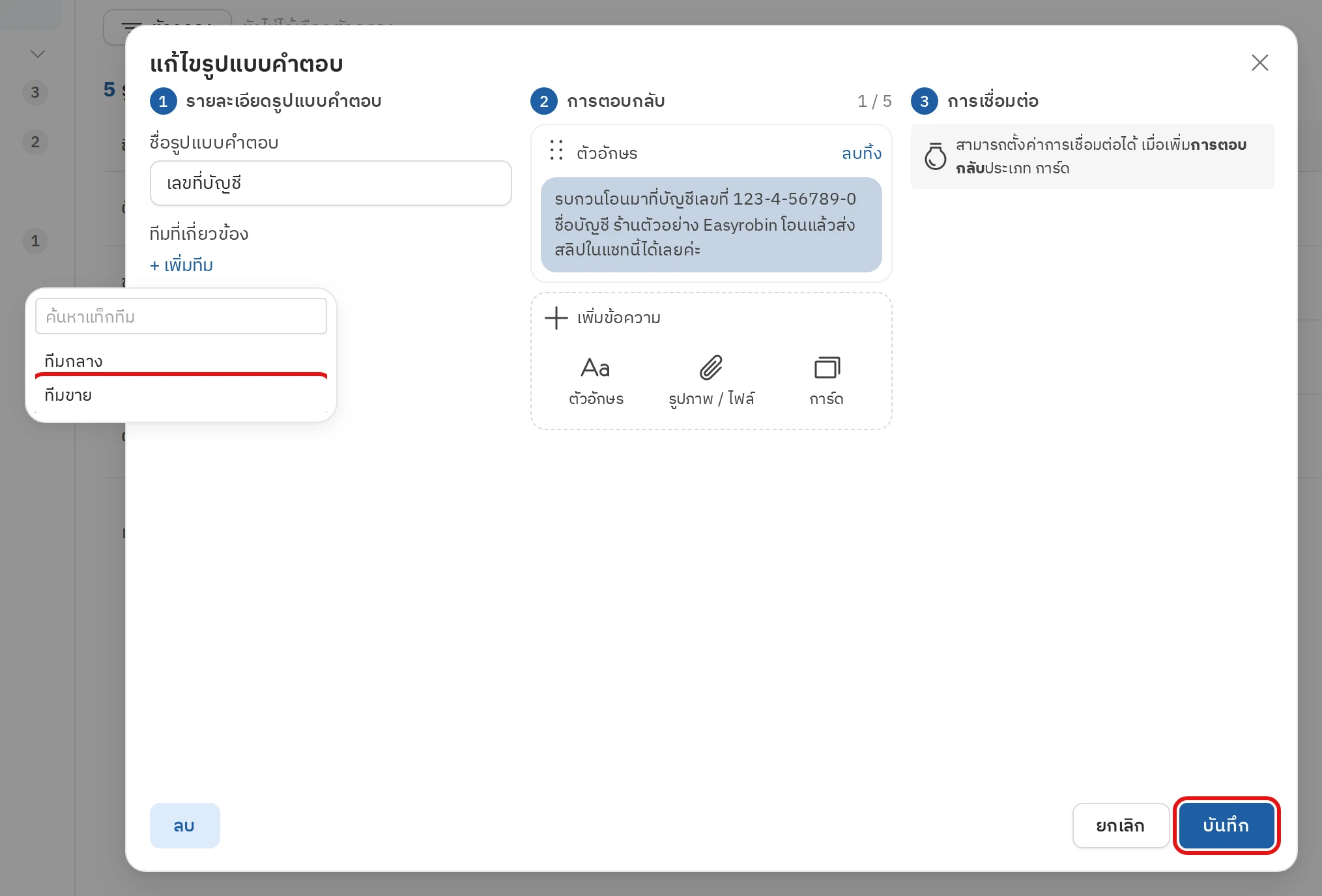Click the ค้นหาแท็กทีม search field
The width and height of the screenshot is (1322, 896).
click(x=180, y=317)
